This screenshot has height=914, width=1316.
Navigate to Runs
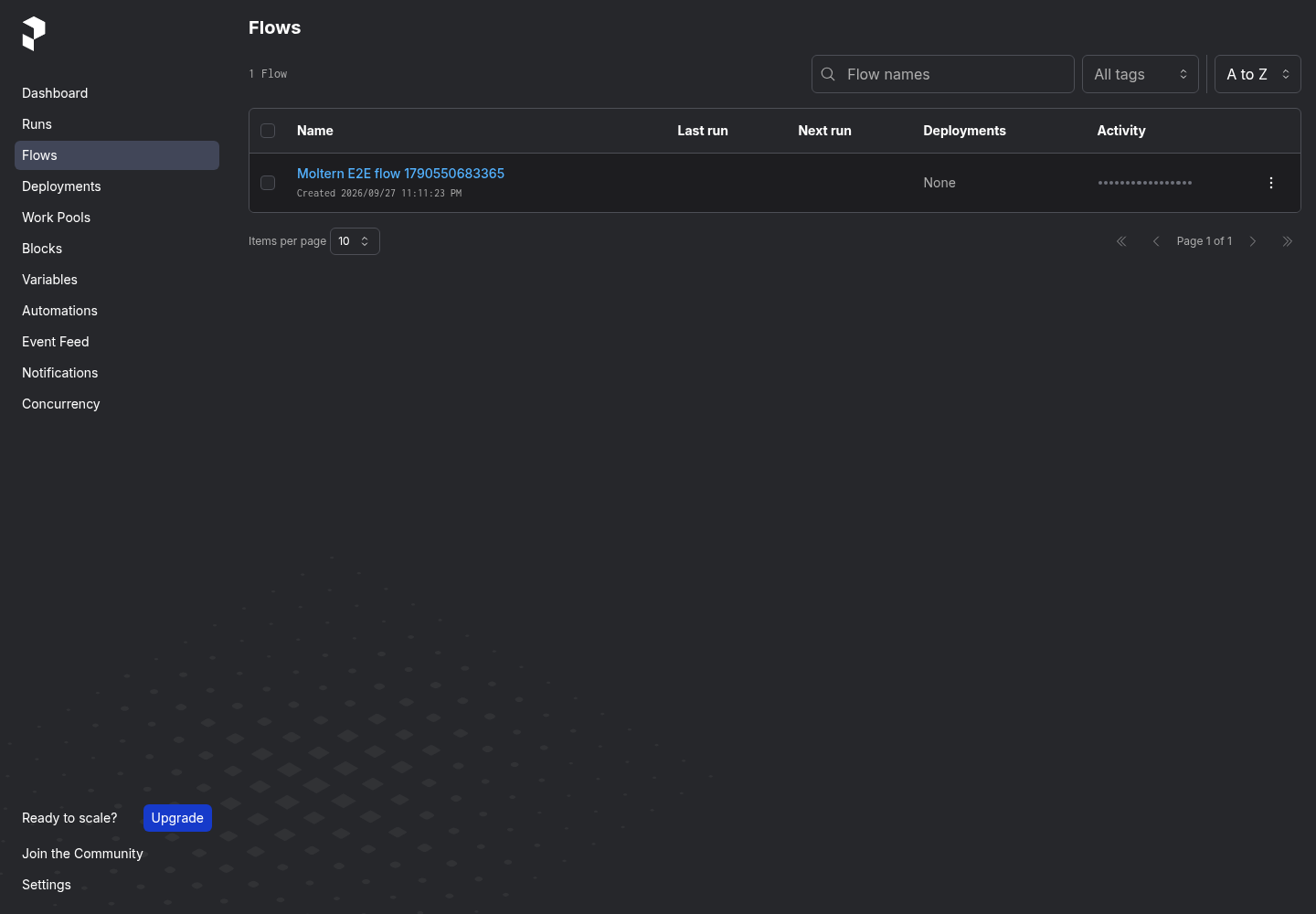tap(117, 124)
